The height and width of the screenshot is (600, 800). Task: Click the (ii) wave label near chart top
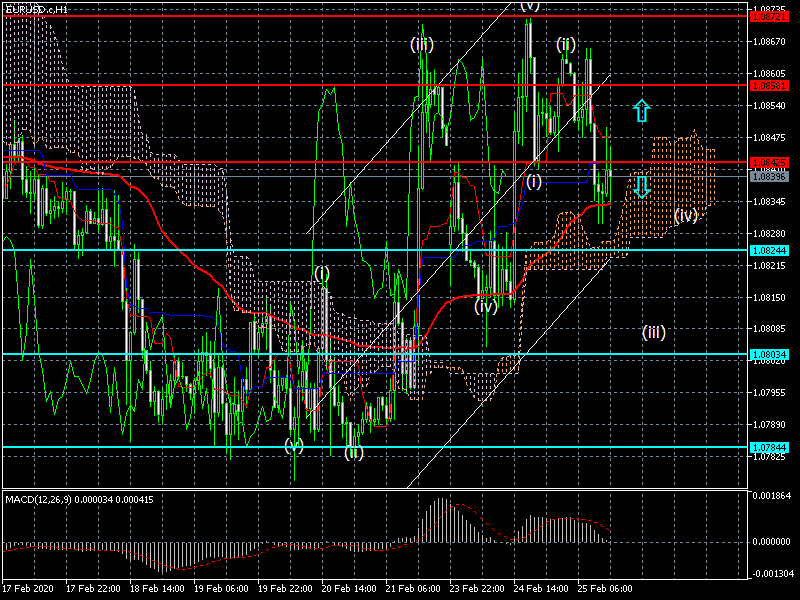pyautogui.click(x=566, y=44)
